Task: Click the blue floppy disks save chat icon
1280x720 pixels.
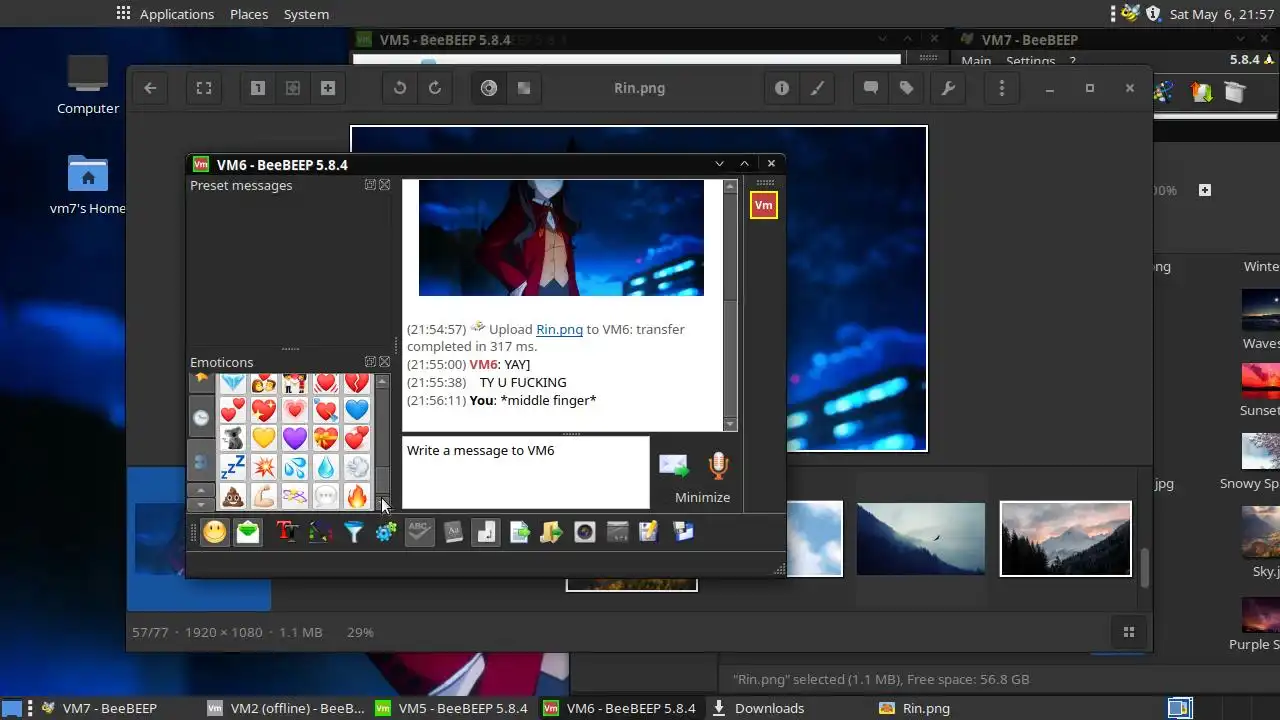Action: [683, 532]
